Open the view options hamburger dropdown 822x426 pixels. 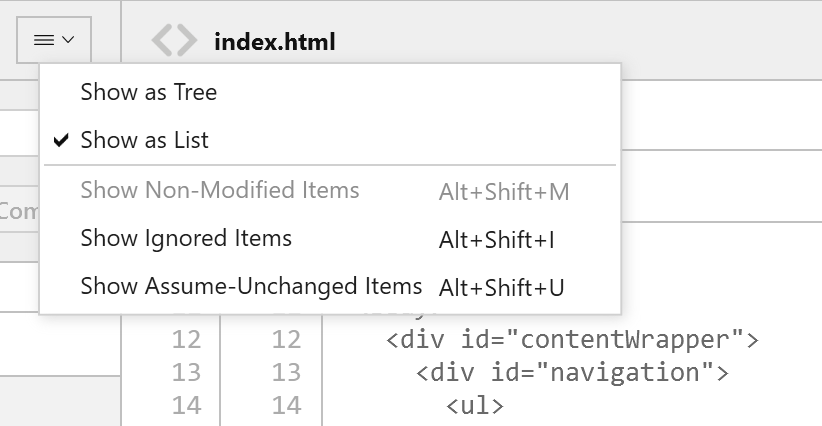click(54, 40)
